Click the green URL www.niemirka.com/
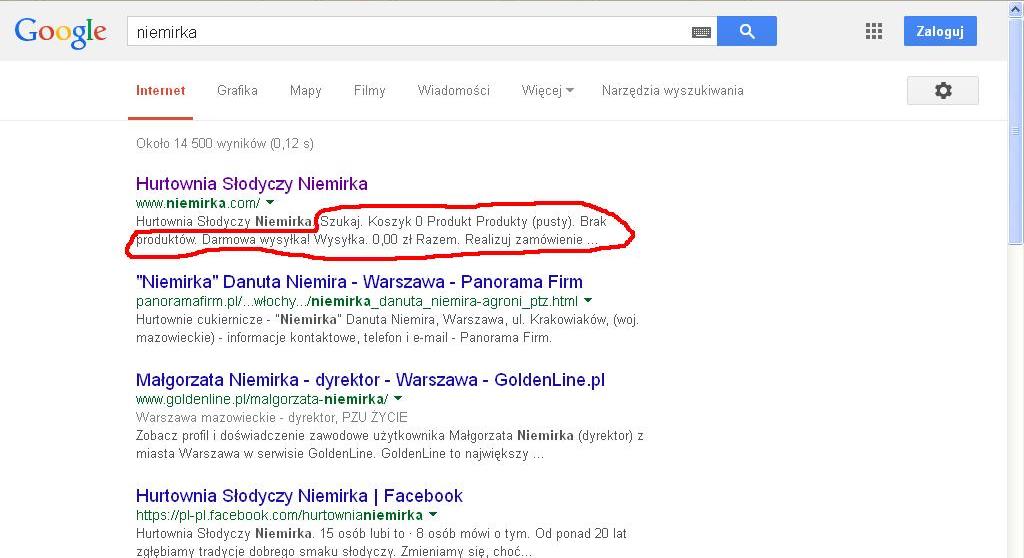Image resolution: width=1024 pixels, height=558 pixels. click(x=198, y=203)
